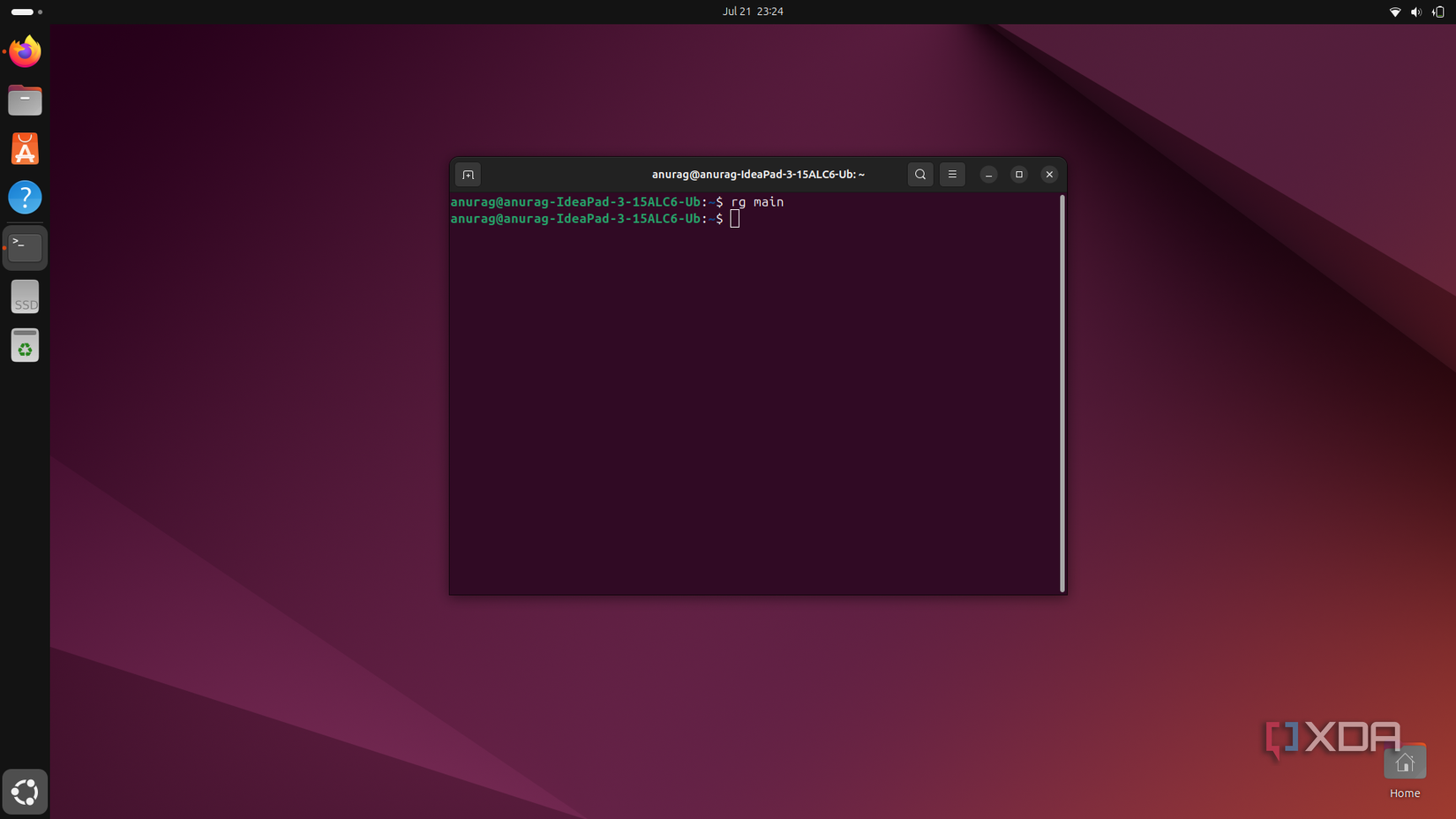The height and width of the screenshot is (819, 1456).
Task: Open the Trash from the dock
Action: pyautogui.click(x=25, y=345)
